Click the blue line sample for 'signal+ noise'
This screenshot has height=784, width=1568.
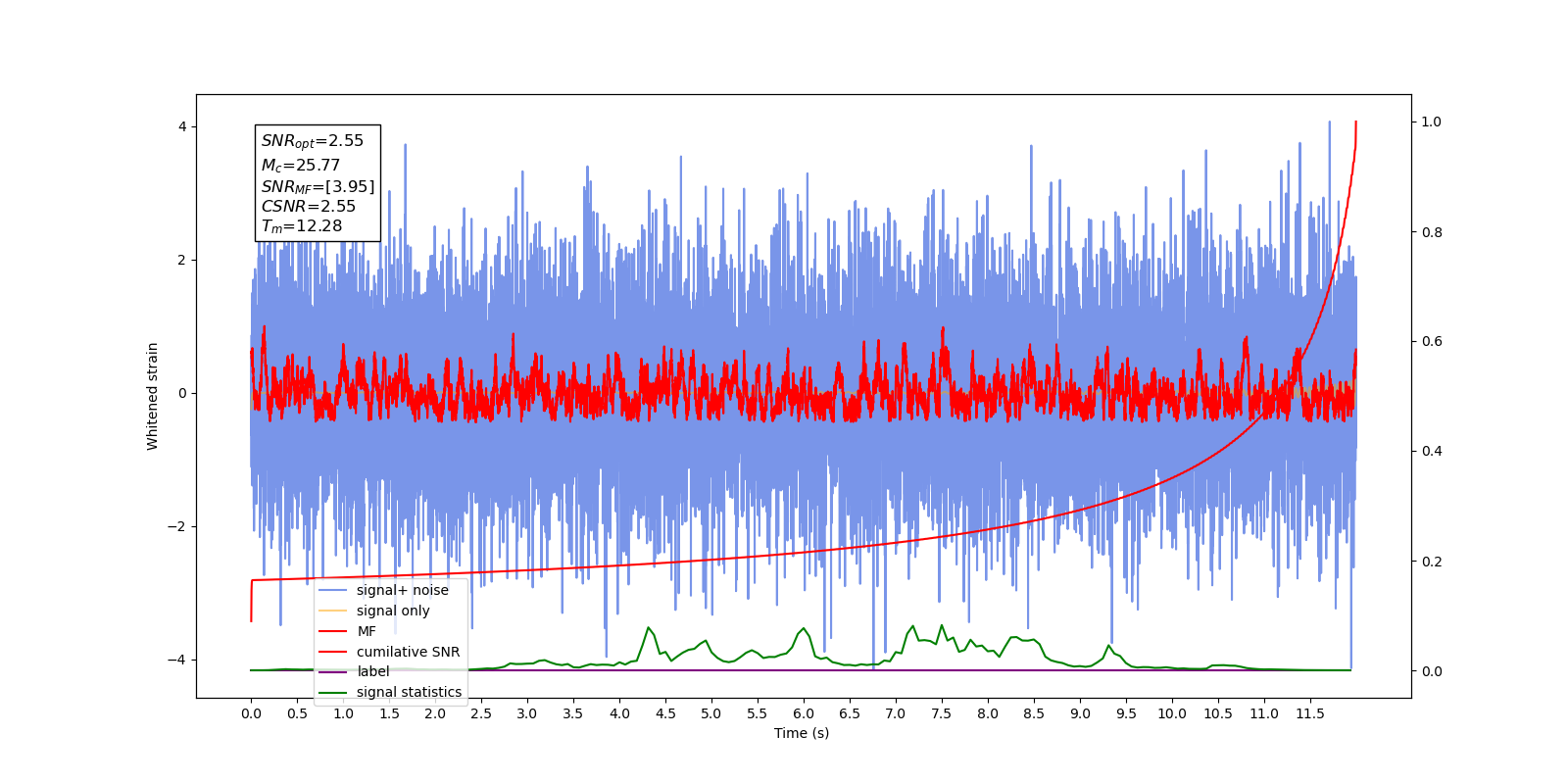click(x=333, y=590)
